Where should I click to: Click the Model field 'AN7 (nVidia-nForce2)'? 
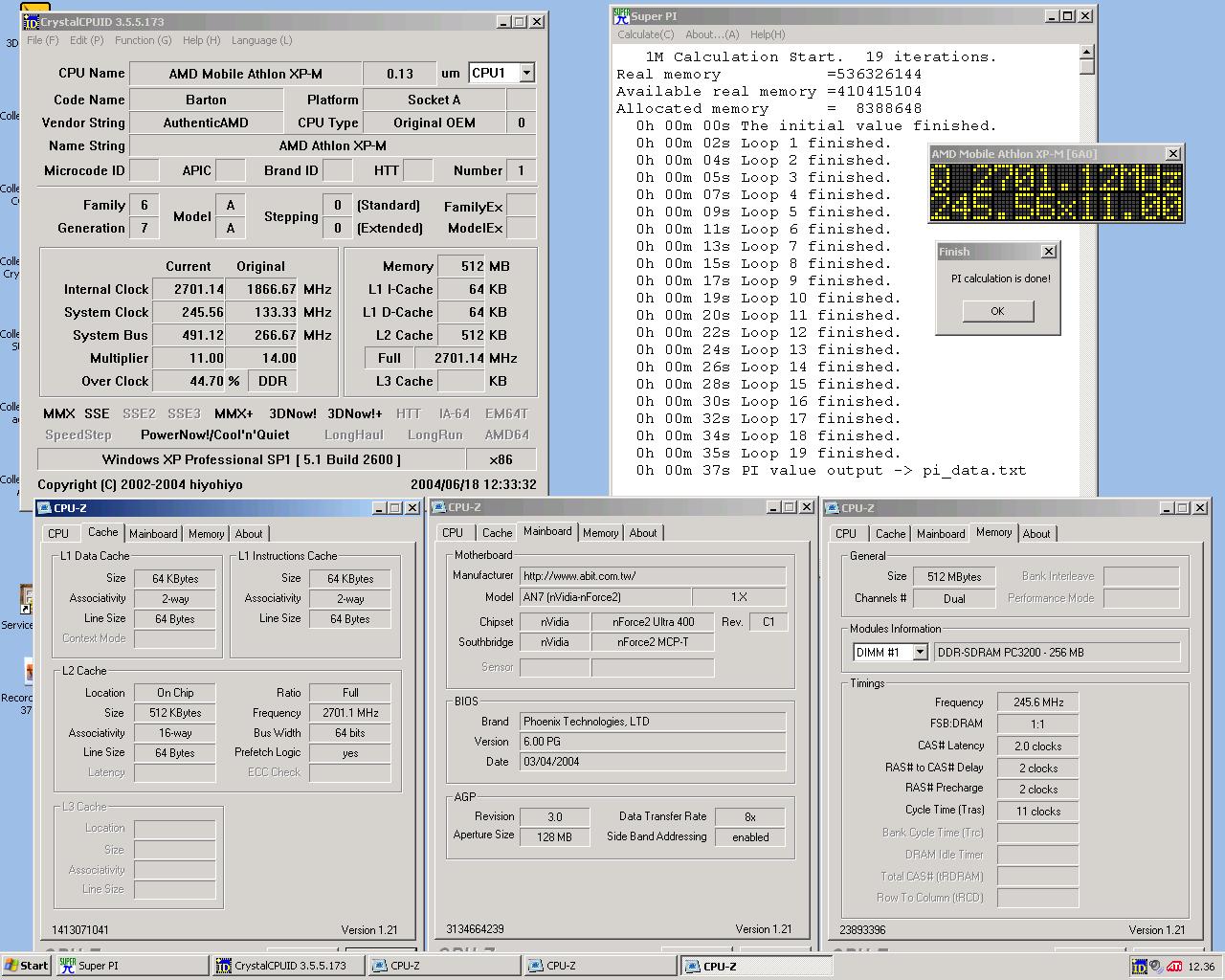605,597
